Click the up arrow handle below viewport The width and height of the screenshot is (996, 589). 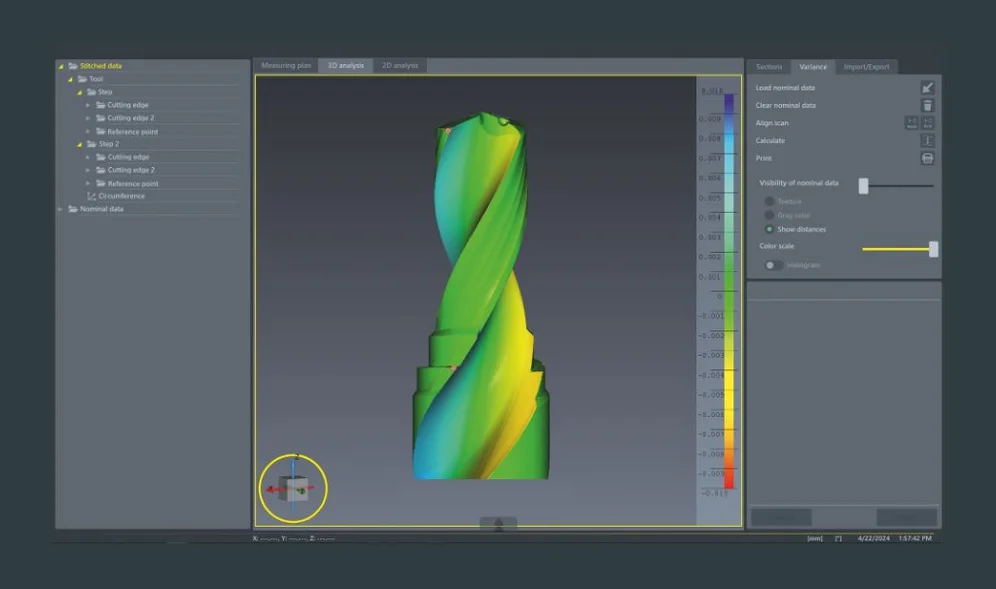point(498,523)
